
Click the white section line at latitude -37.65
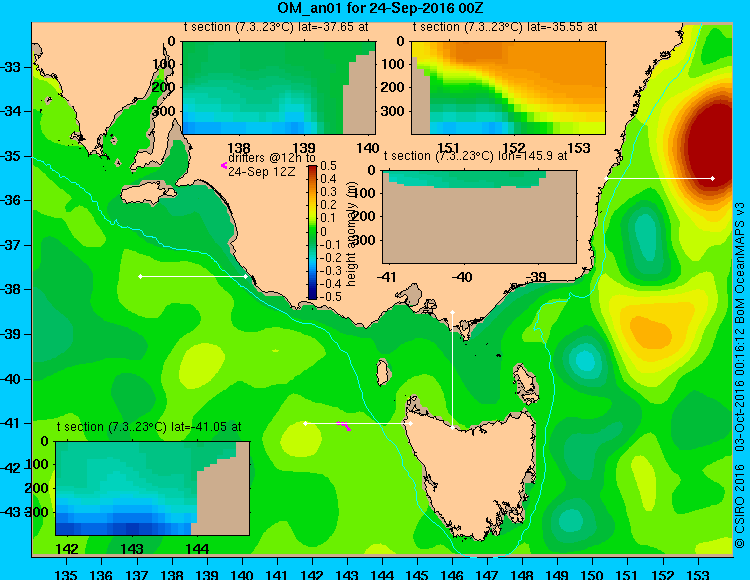coord(193,276)
